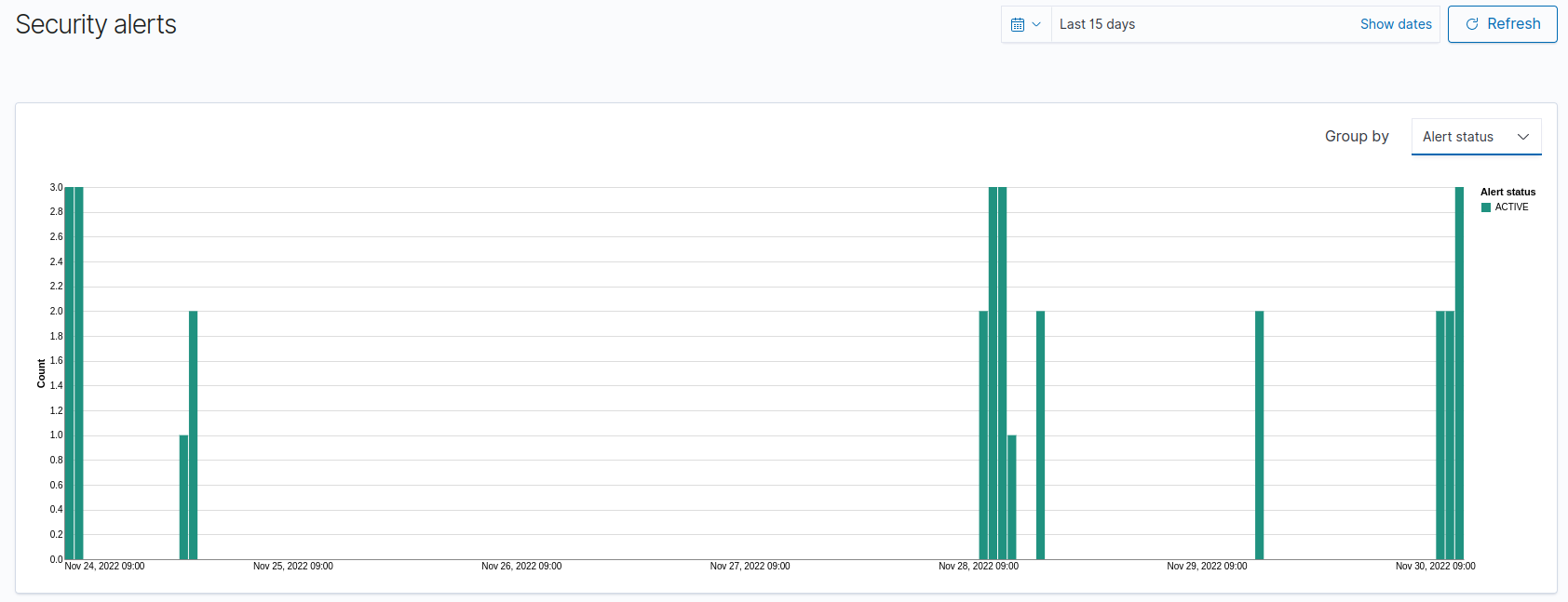Click the lone bar near Nov 29

[1259, 435]
